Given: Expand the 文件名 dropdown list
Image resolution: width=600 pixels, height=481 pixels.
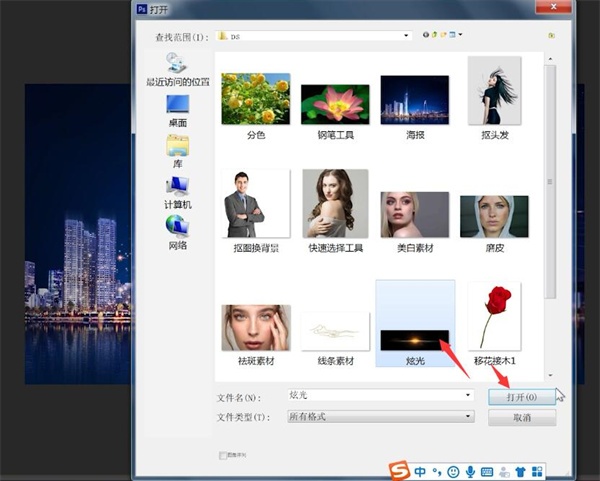Looking at the screenshot, I should pos(468,396).
